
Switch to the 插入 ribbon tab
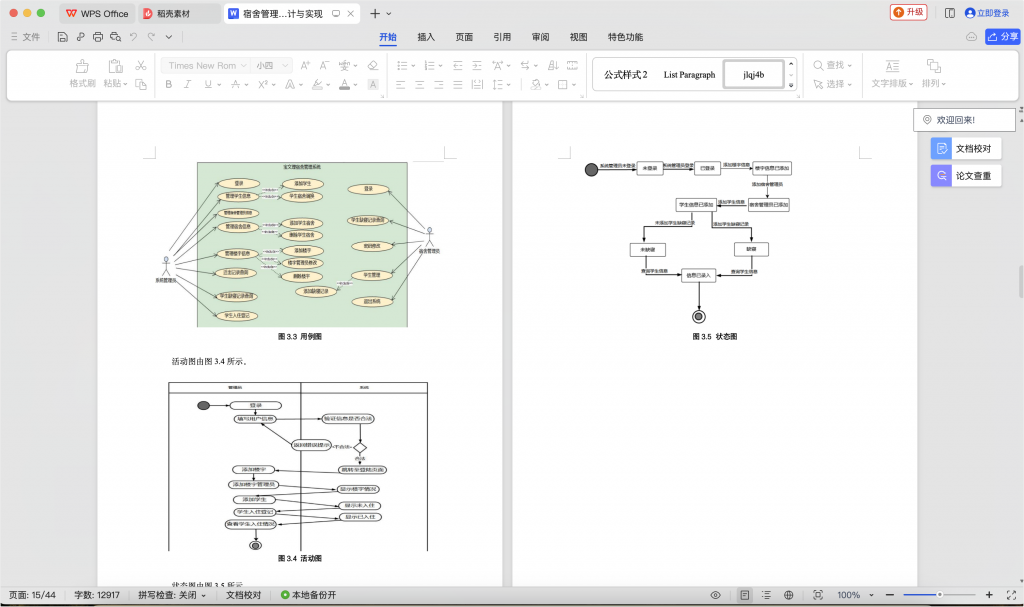coord(426,37)
